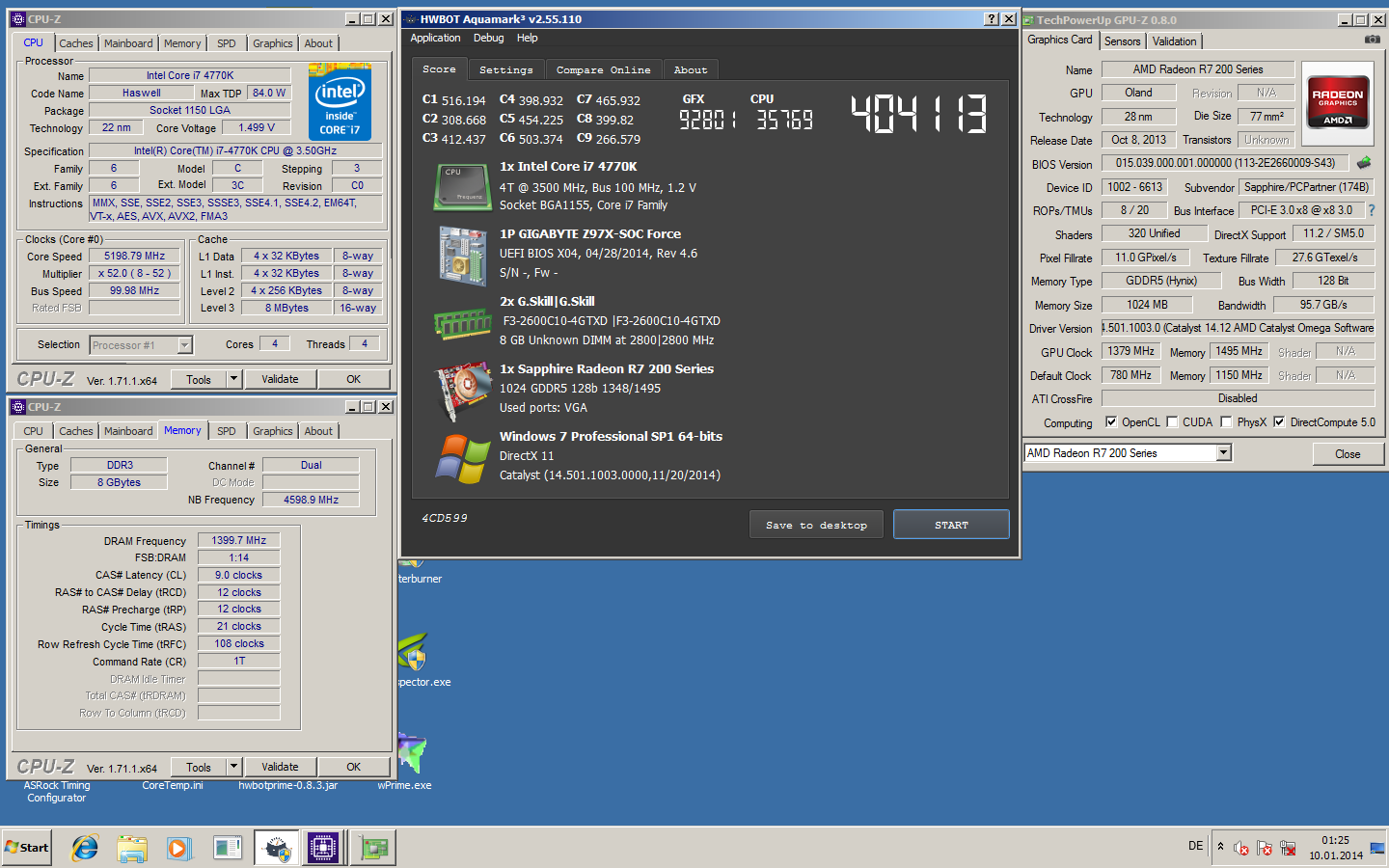Click Validate in CPU-Z Memory window
The width and height of the screenshot is (1389, 868).
[280, 767]
